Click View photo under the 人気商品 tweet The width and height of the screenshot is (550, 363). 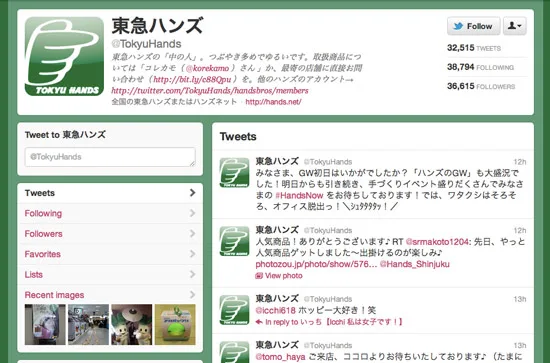284,276
